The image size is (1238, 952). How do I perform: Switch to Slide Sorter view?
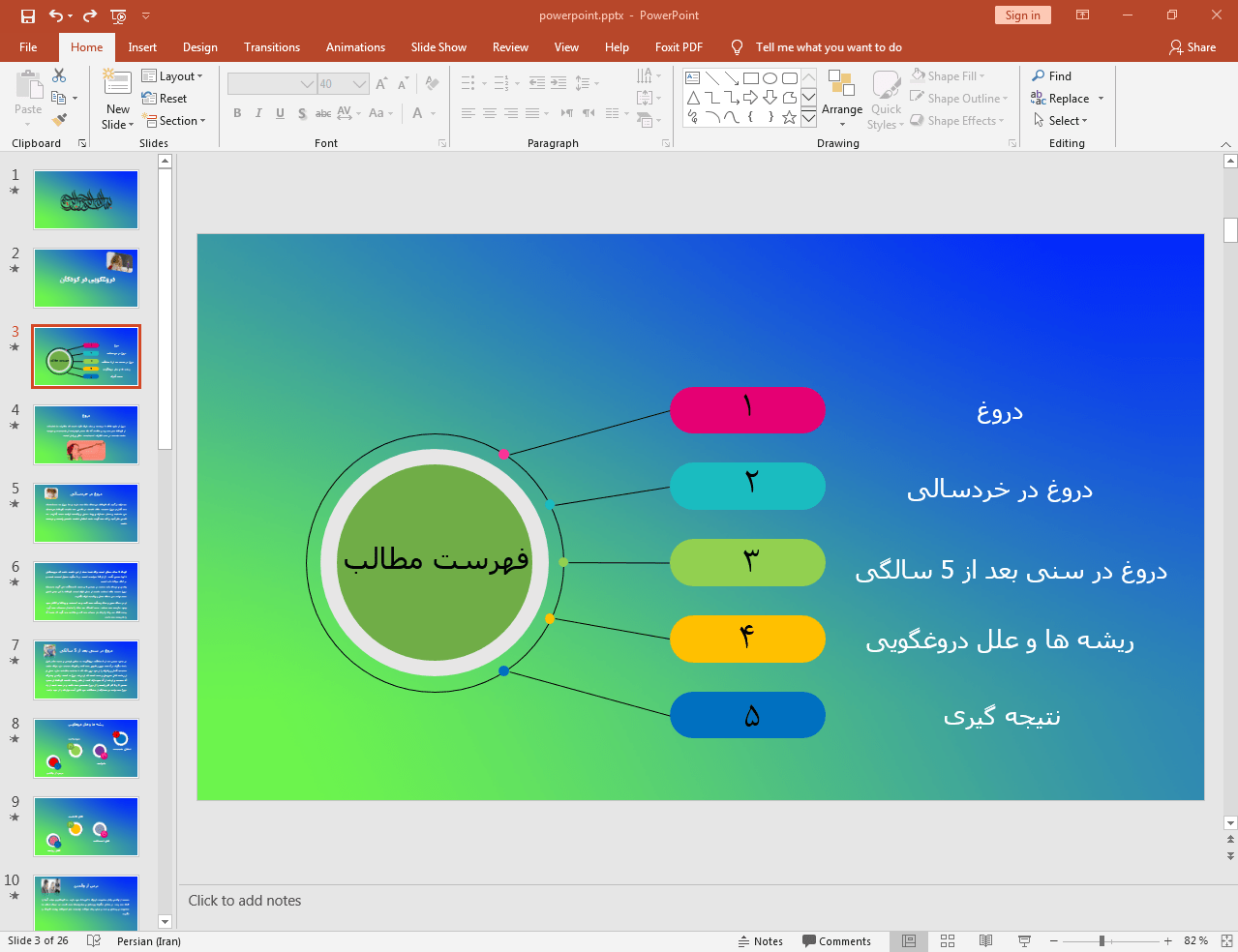pyautogui.click(x=948, y=940)
